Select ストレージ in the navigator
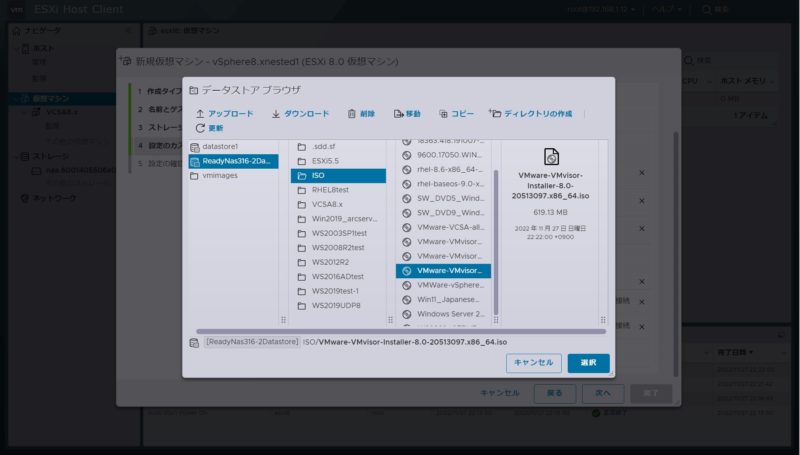The image size is (800, 455). [50, 157]
